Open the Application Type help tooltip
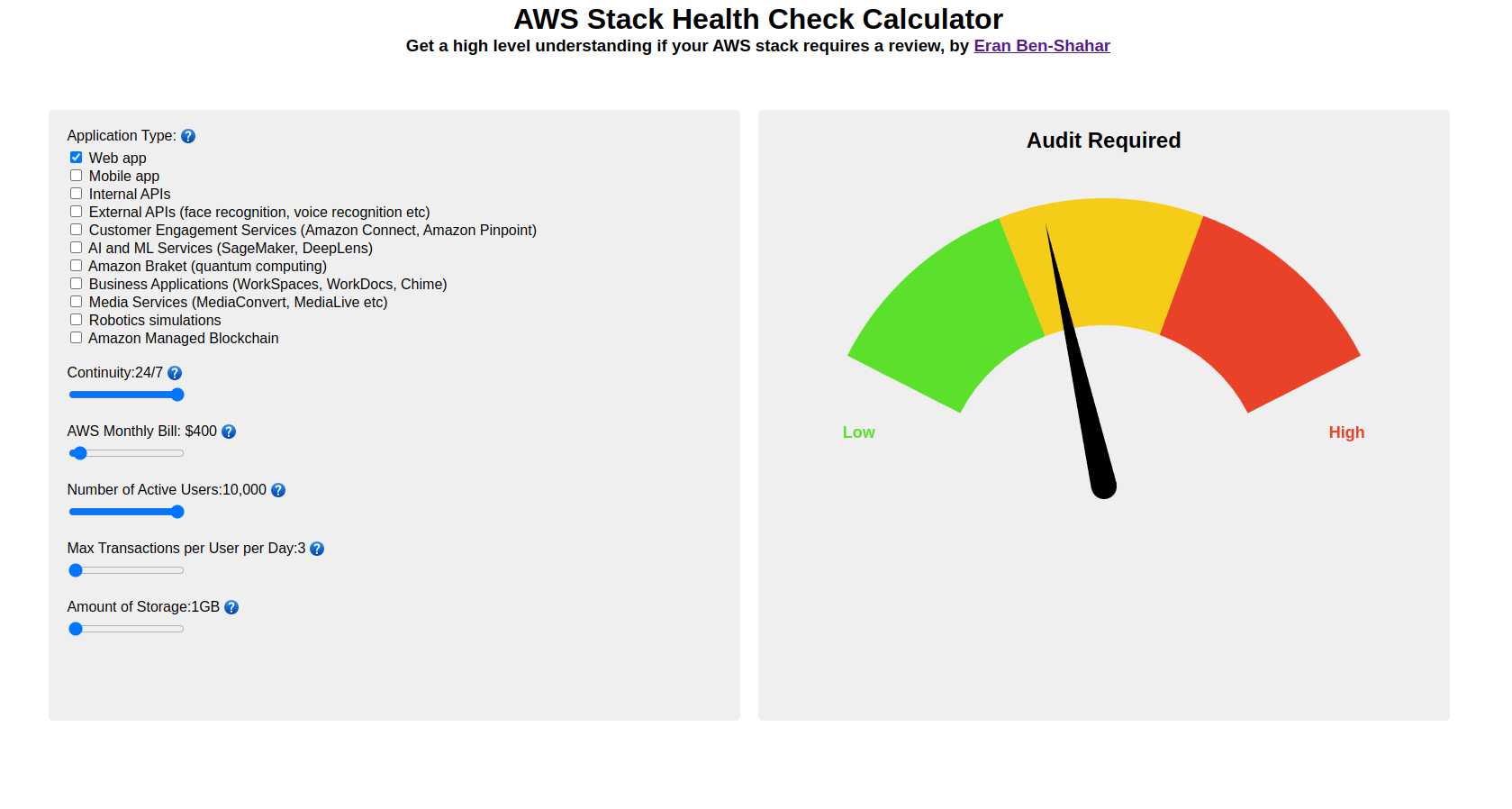This screenshot has height=809, width=1512. [188, 136]
